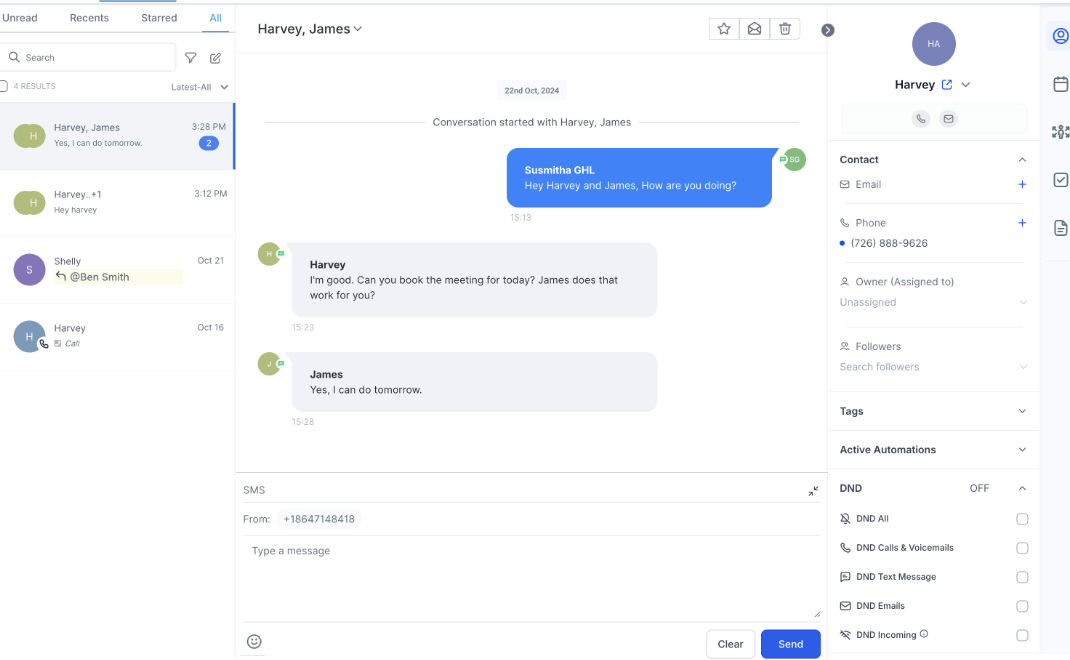Expand the Active Automations section
Image resolution: width=1070 pixels, height=660 pixels.
1022,450
